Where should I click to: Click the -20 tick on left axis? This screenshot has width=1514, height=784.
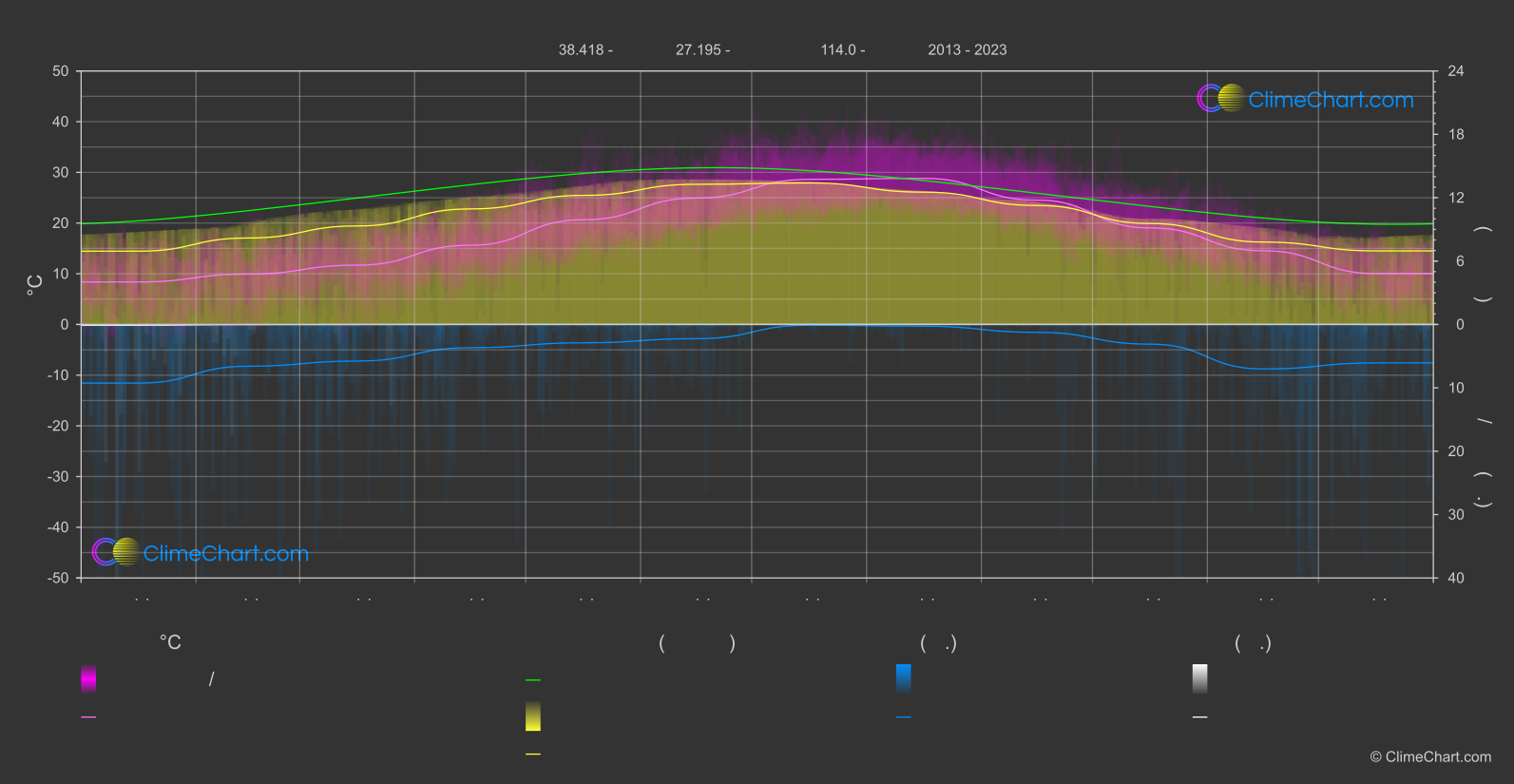pos(58,426)
